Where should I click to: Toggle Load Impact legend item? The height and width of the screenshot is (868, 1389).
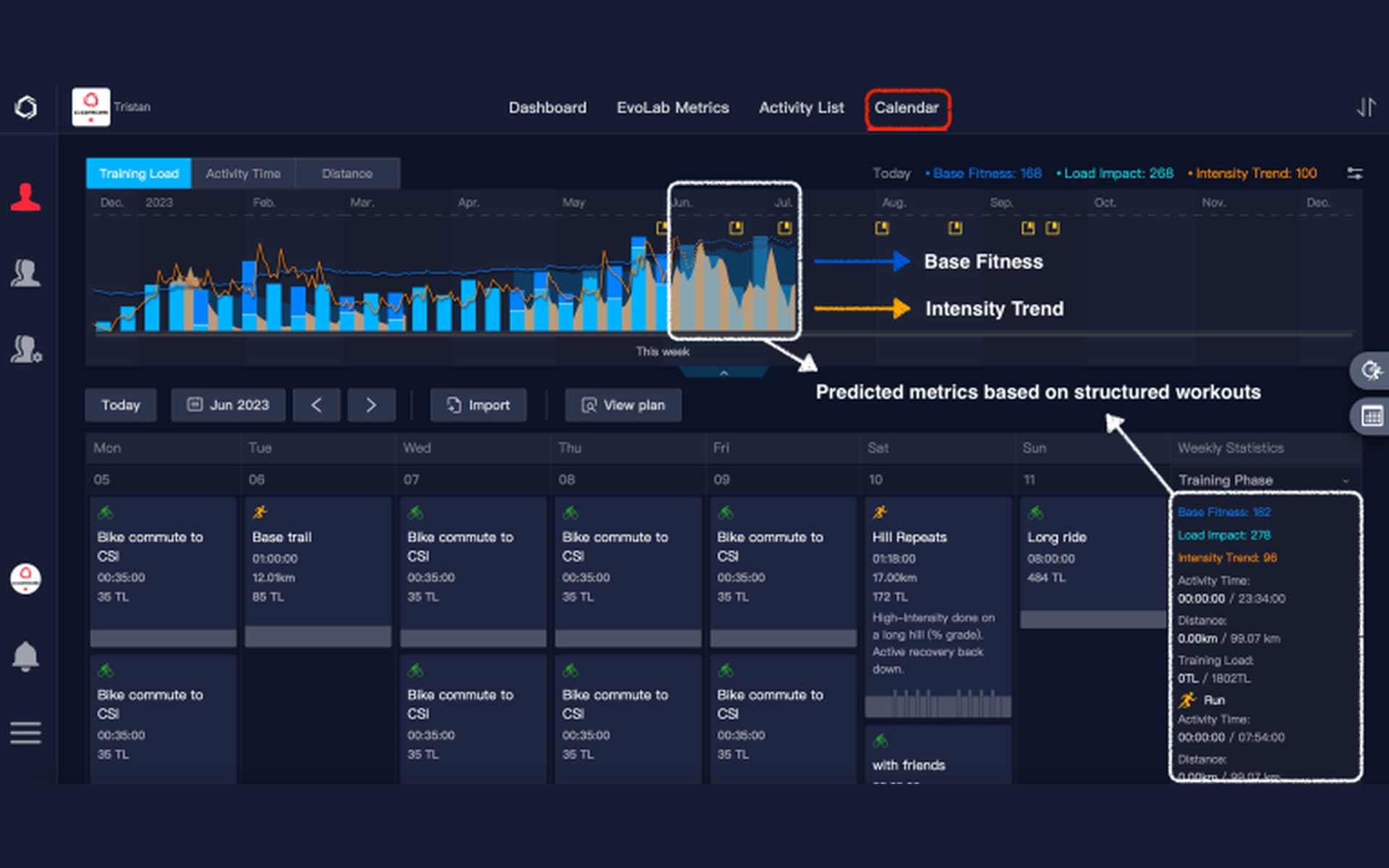[x=1115, y=174]
